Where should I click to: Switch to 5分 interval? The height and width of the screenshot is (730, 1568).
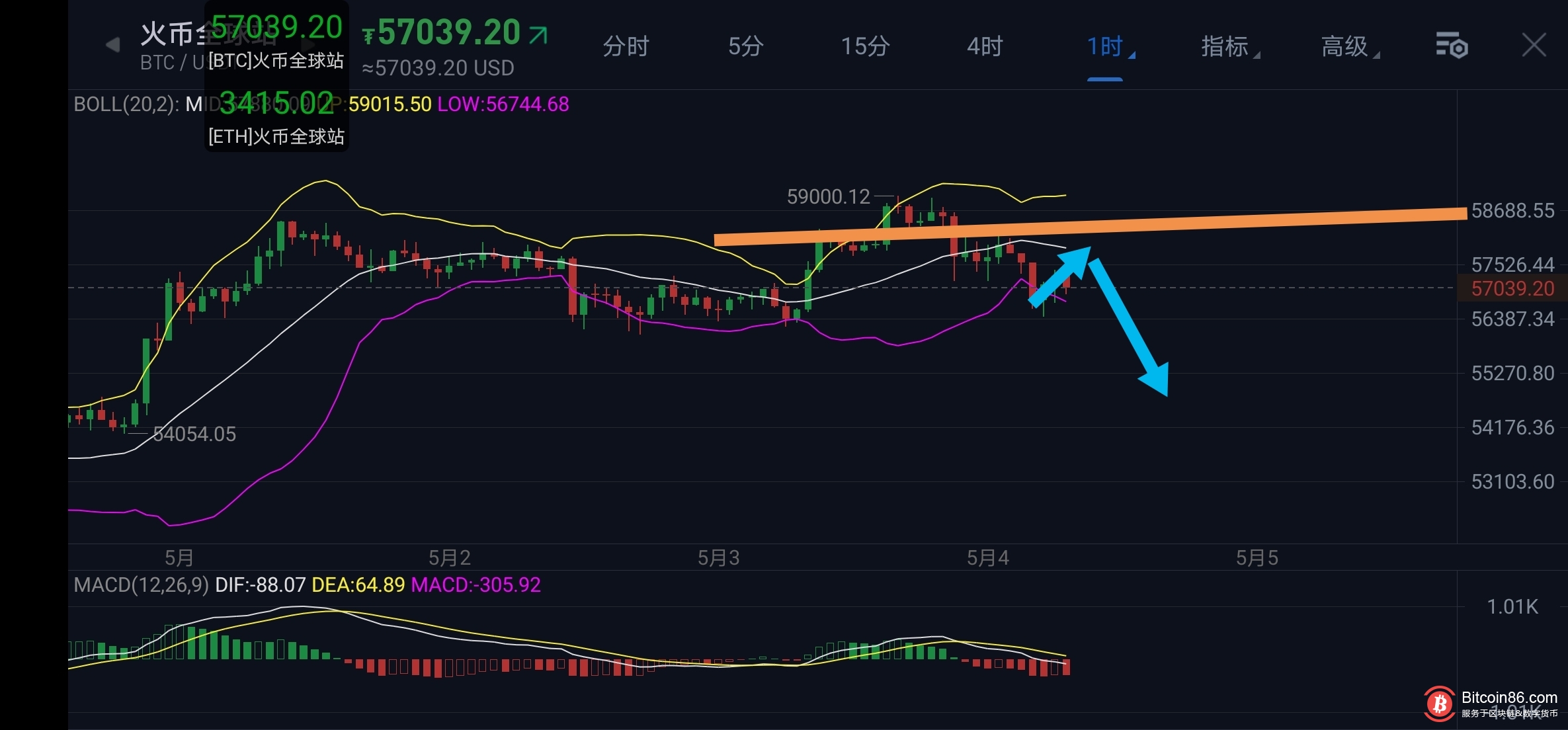pos(745,46)
